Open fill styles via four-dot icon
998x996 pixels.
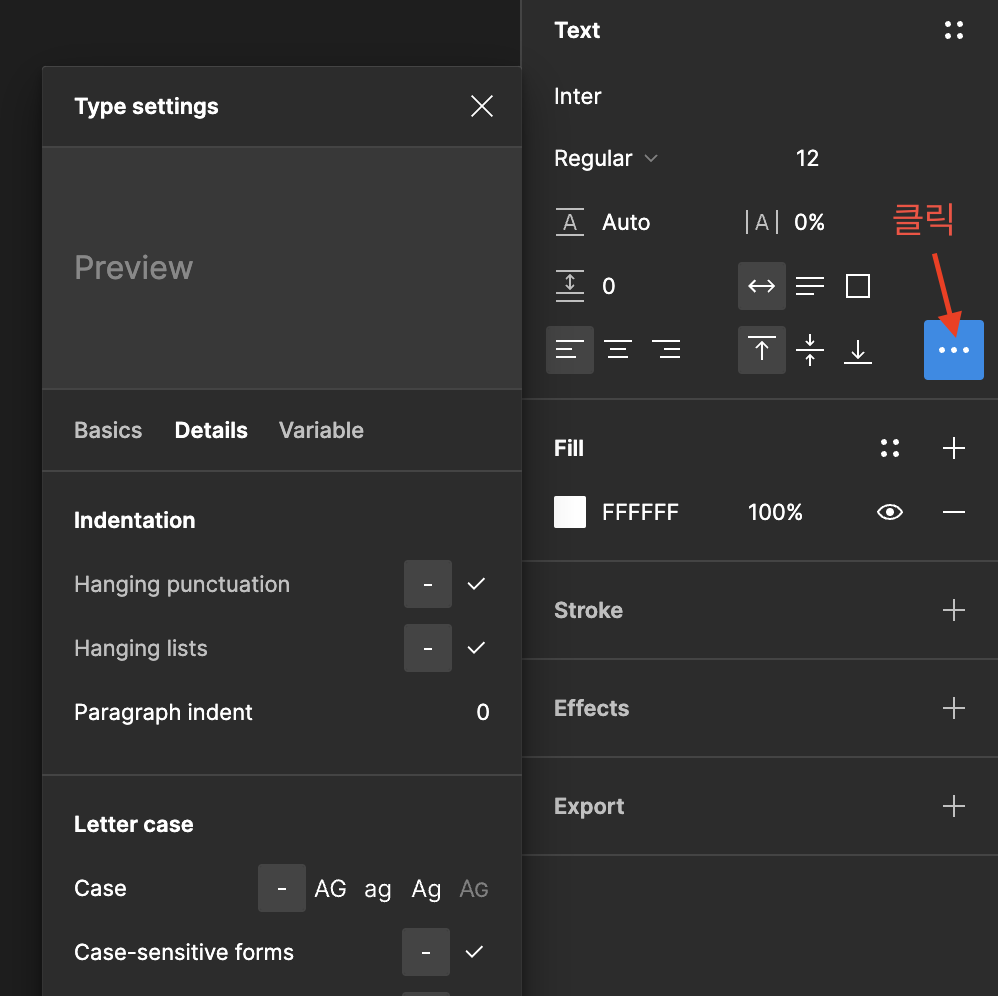890,447
